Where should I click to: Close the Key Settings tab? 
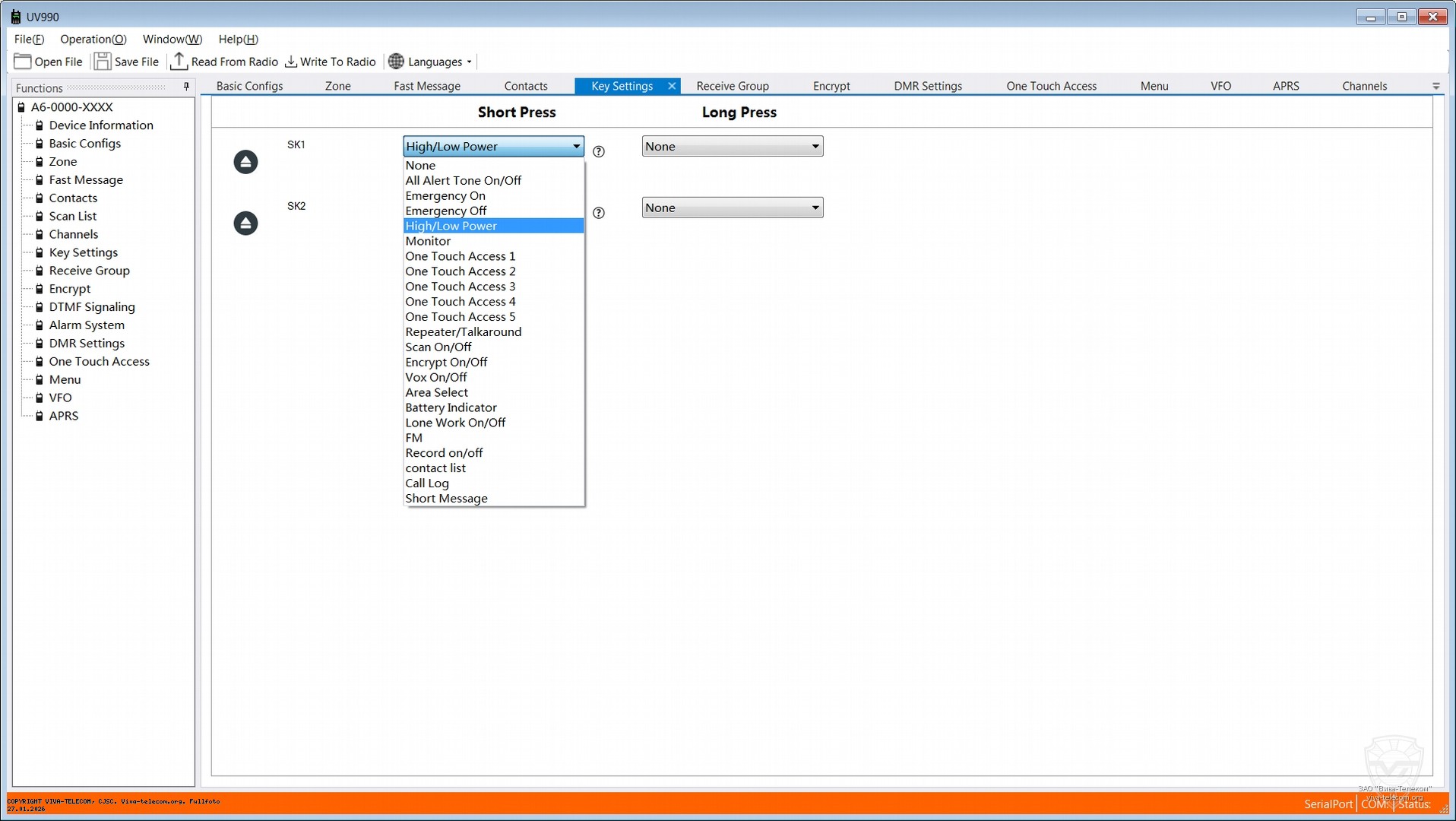tap(672, 86)
